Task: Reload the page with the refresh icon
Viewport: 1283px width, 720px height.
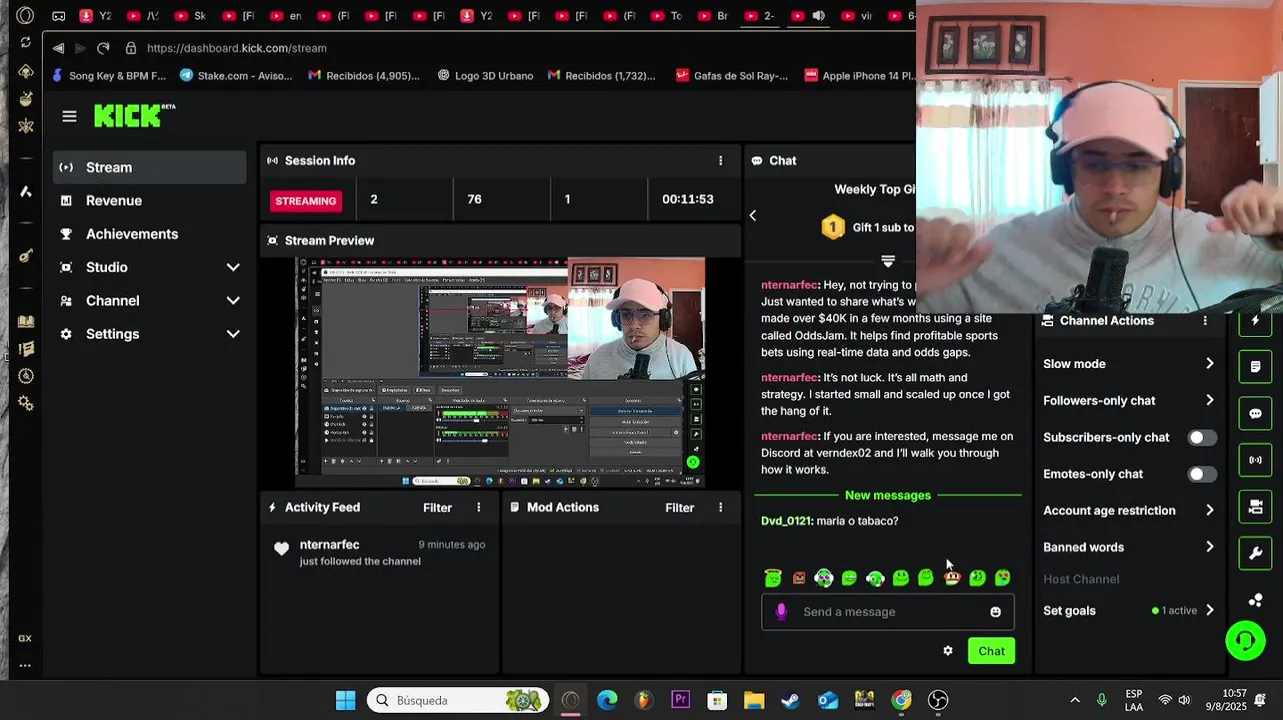Action: point(103,48)
